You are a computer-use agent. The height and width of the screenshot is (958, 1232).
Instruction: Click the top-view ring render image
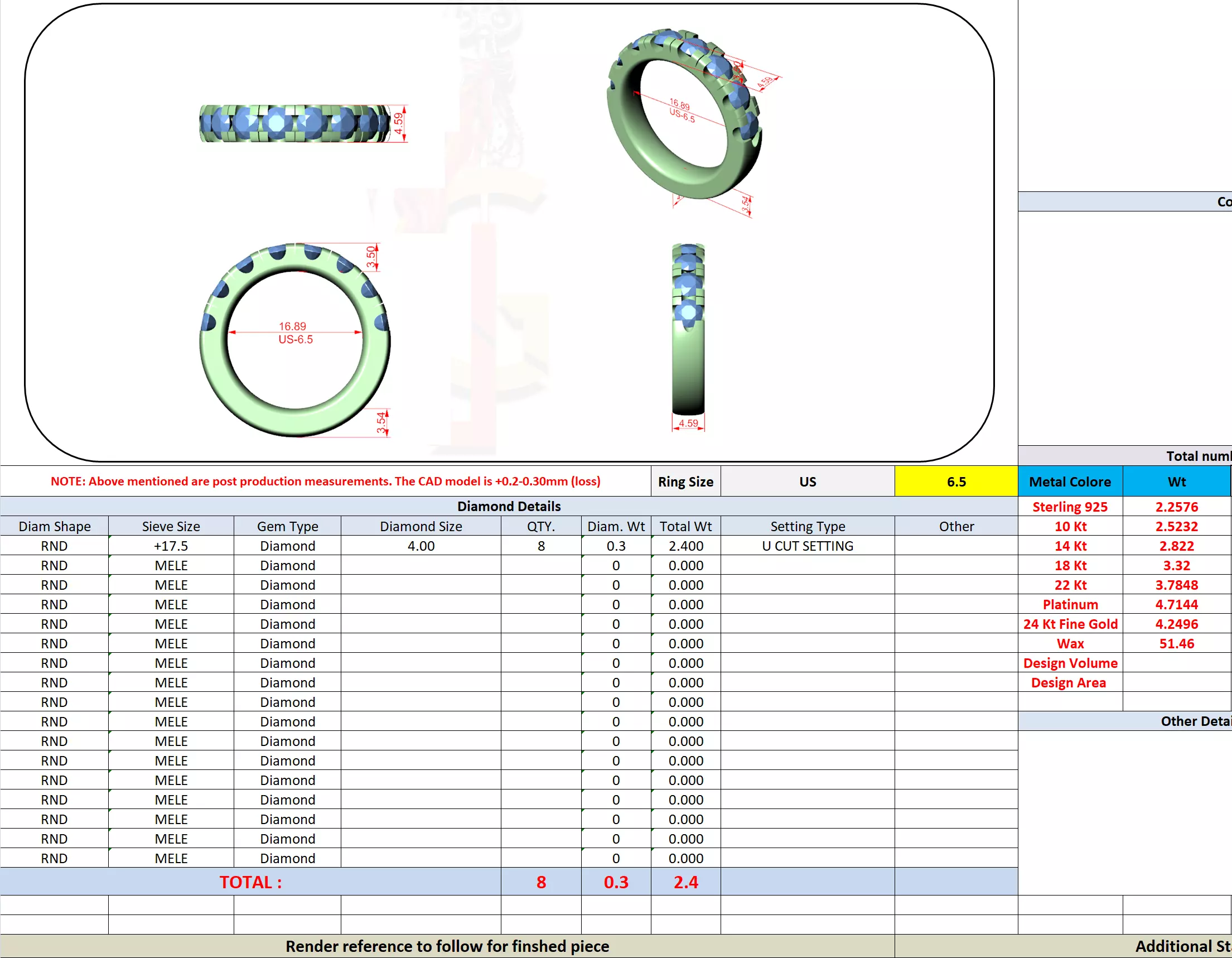click(x=295, y=123)
